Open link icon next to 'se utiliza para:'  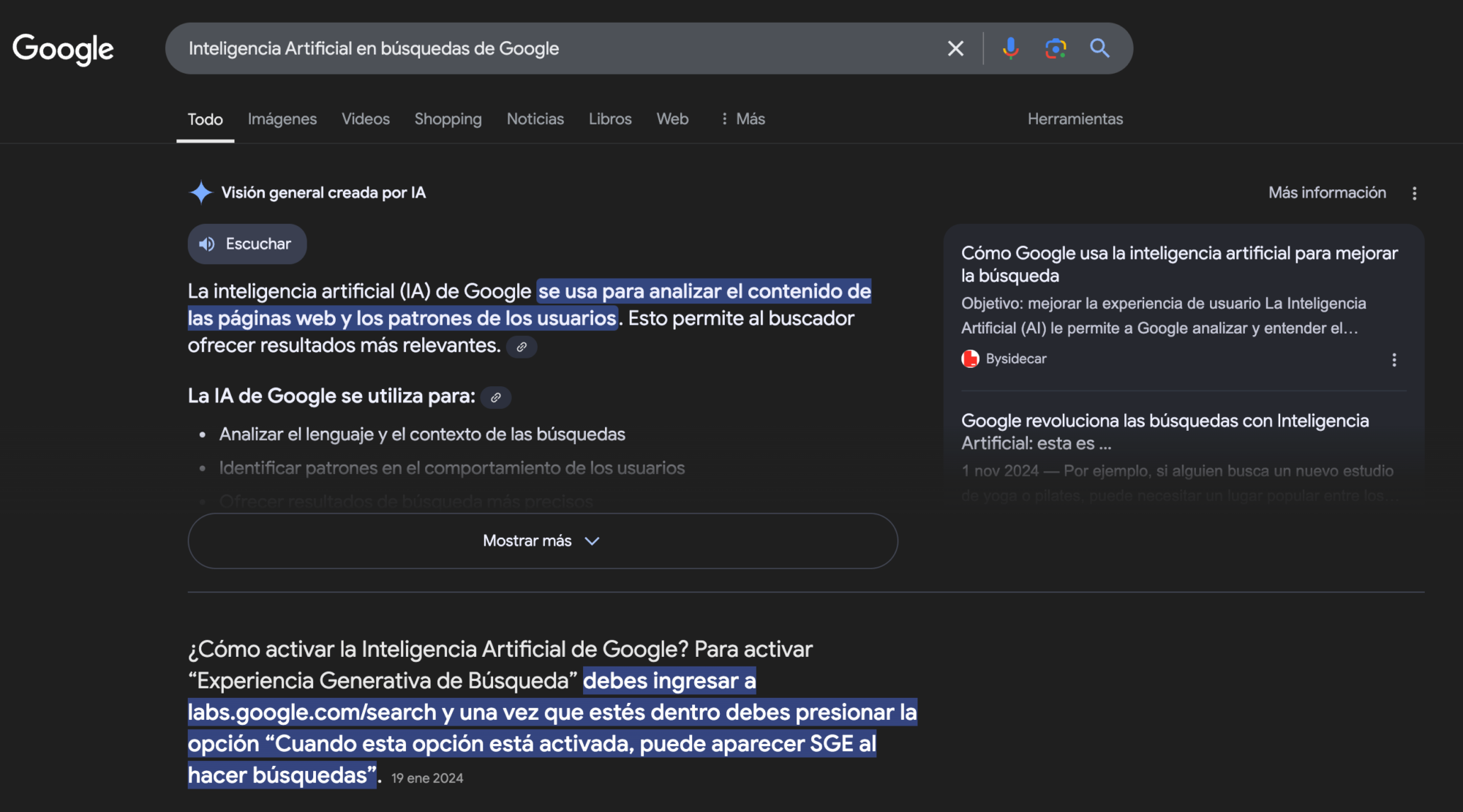(495, 397)
